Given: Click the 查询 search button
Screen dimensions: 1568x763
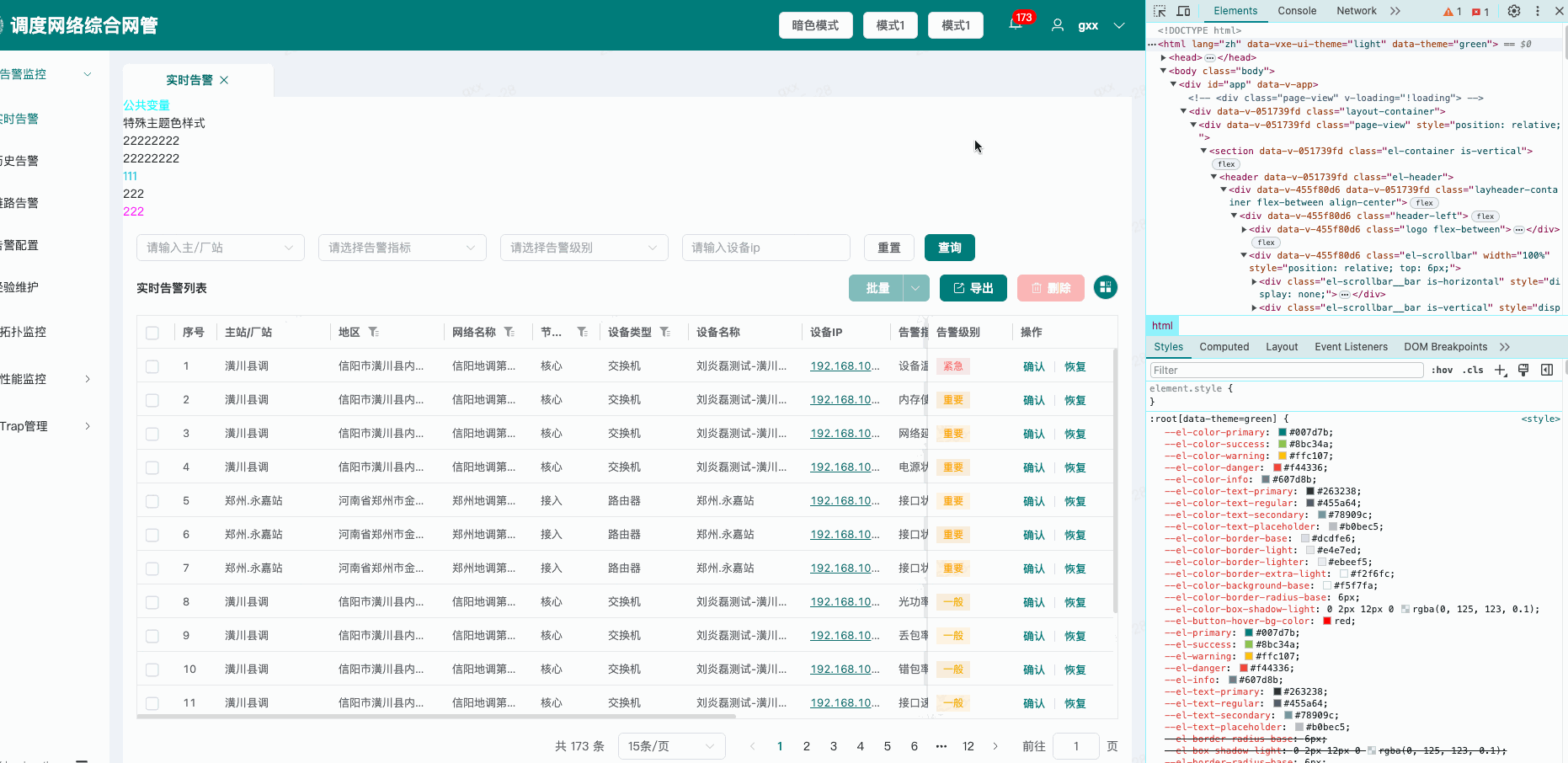Looking at the screenshot, I should coord(950,248).
